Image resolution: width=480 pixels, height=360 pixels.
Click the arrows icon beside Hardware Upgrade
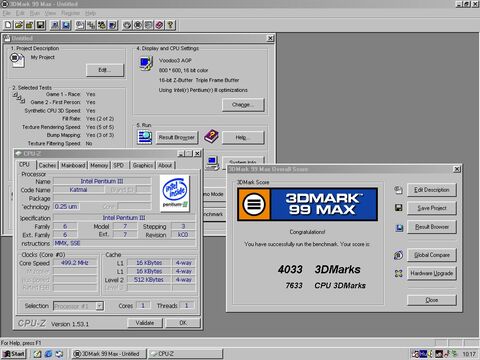399,274
